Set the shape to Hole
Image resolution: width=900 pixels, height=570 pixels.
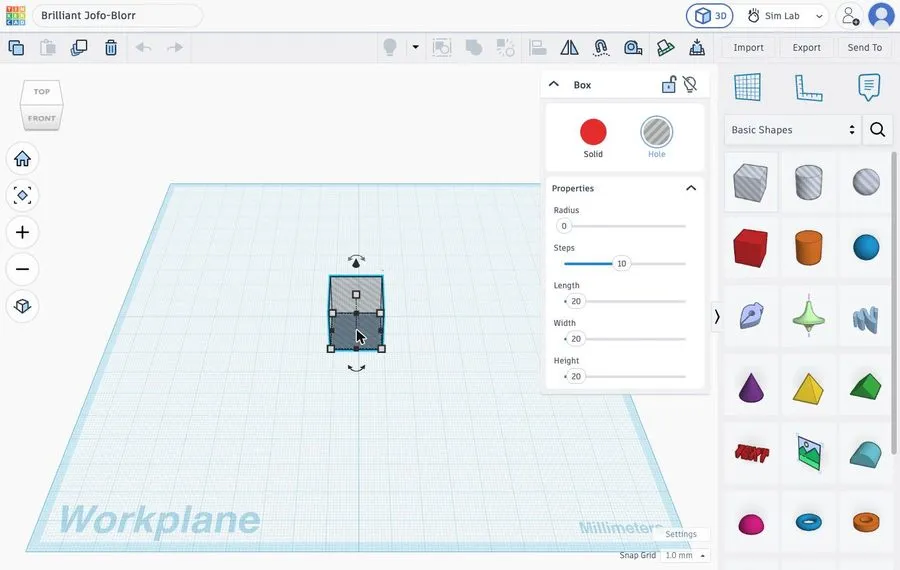[657, 132]
